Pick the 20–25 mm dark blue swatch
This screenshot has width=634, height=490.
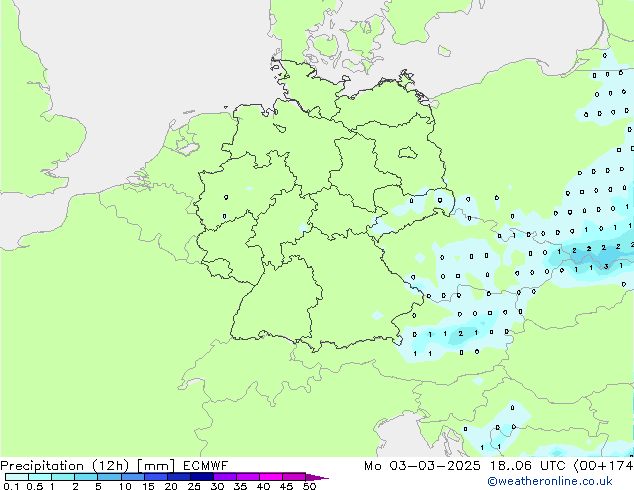pyautogui.click(x=178, y=477)
